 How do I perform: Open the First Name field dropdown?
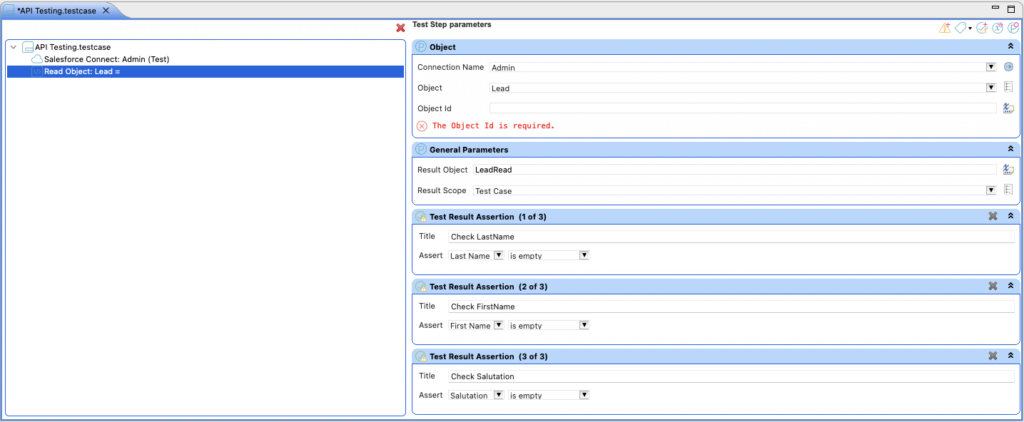pos(498,325)
